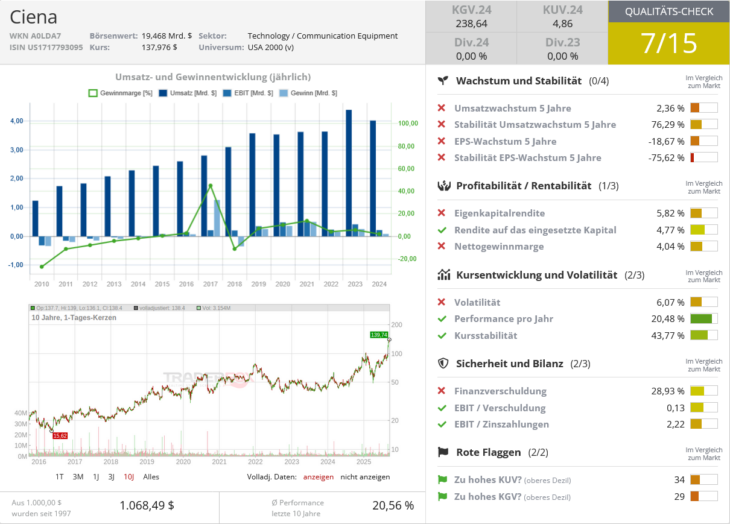Click the red X beside Finanzverschuldung
730x524 pixels.
(441, 390)
